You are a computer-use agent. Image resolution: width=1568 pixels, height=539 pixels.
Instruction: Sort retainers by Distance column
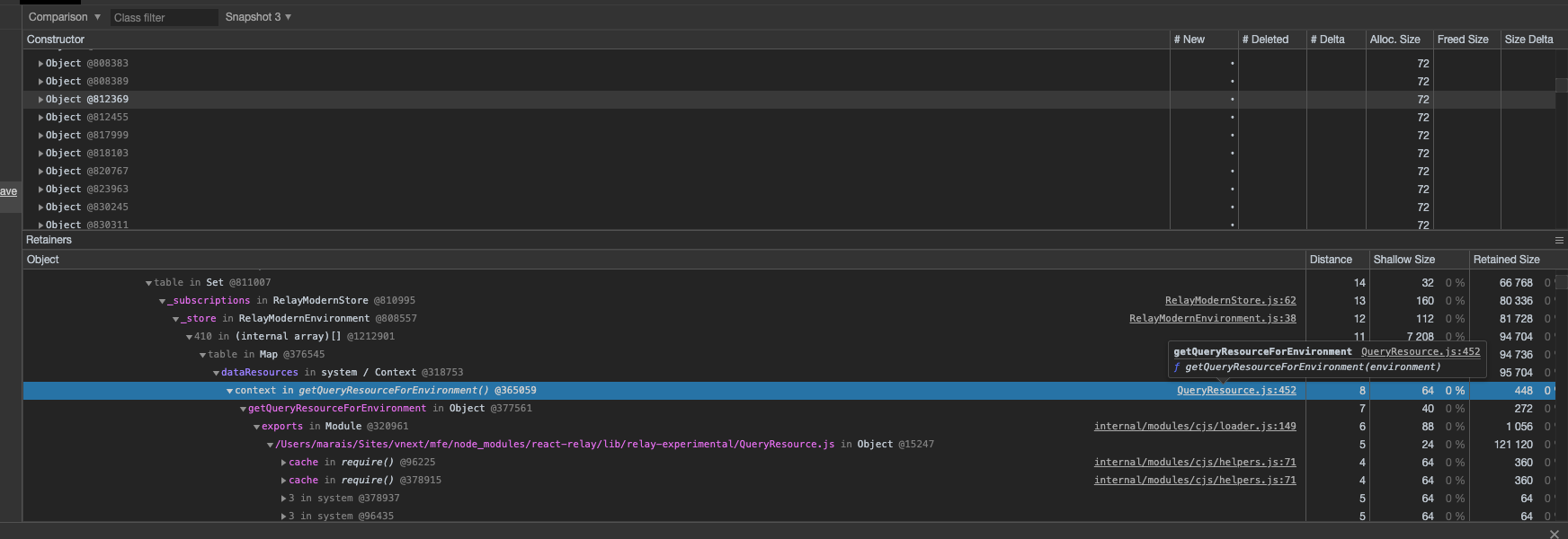coord(1336,260)
